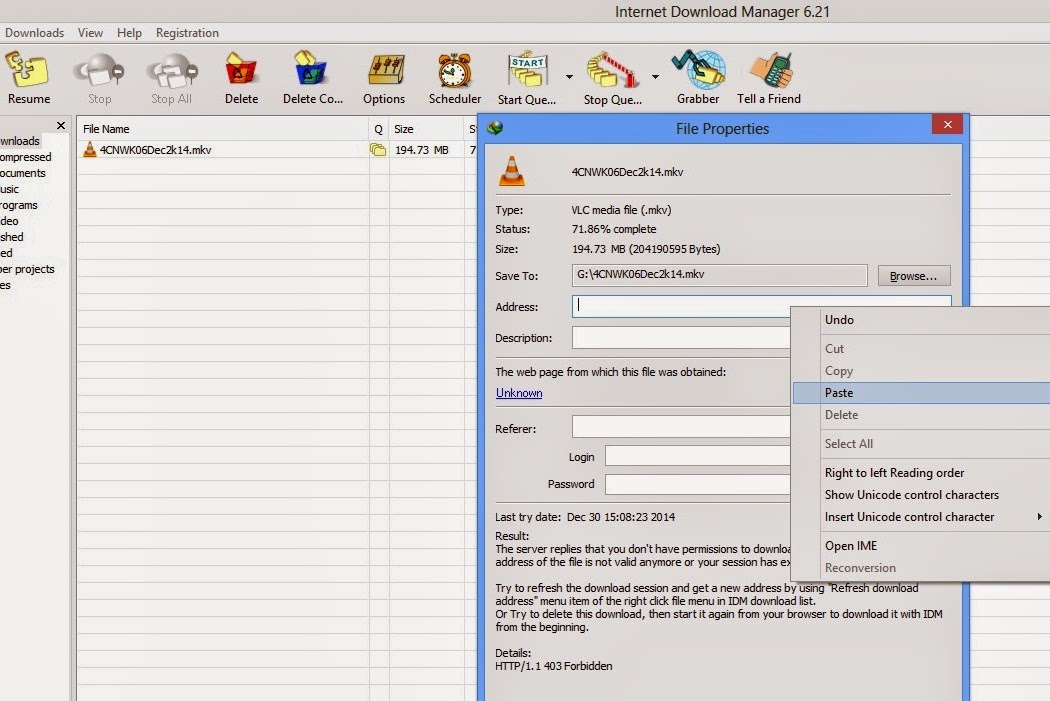Click the 194.73 MB size cell
Image resolution: width=1050 pixels, height=701 pixels.
coord(422,150)
